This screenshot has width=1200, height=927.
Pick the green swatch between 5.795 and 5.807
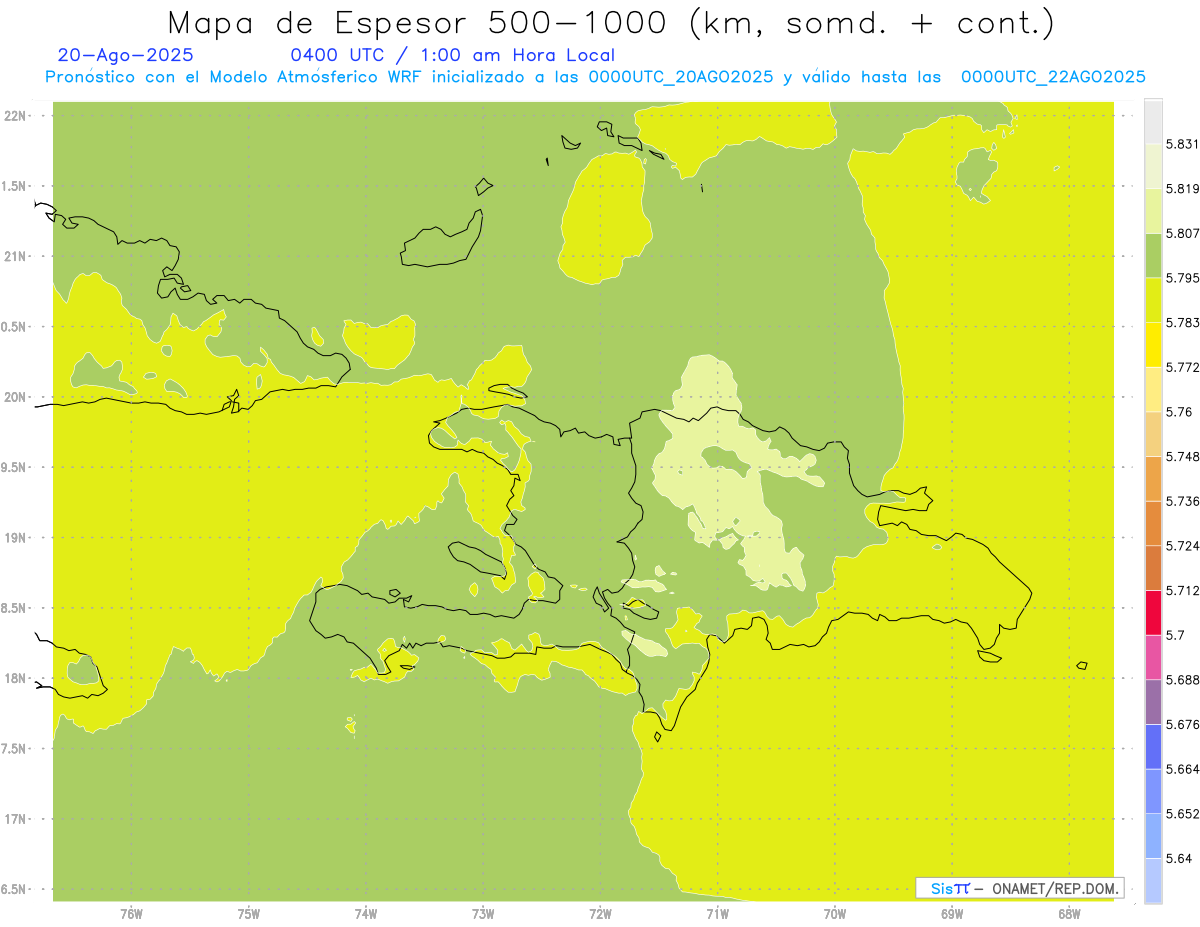(x=1153, y=255)
